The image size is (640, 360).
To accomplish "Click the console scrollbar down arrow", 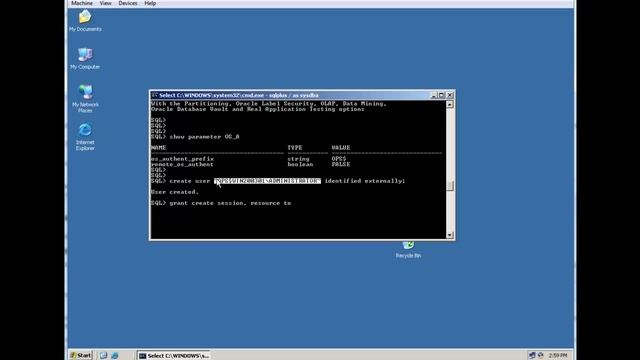I will point(450,235).
